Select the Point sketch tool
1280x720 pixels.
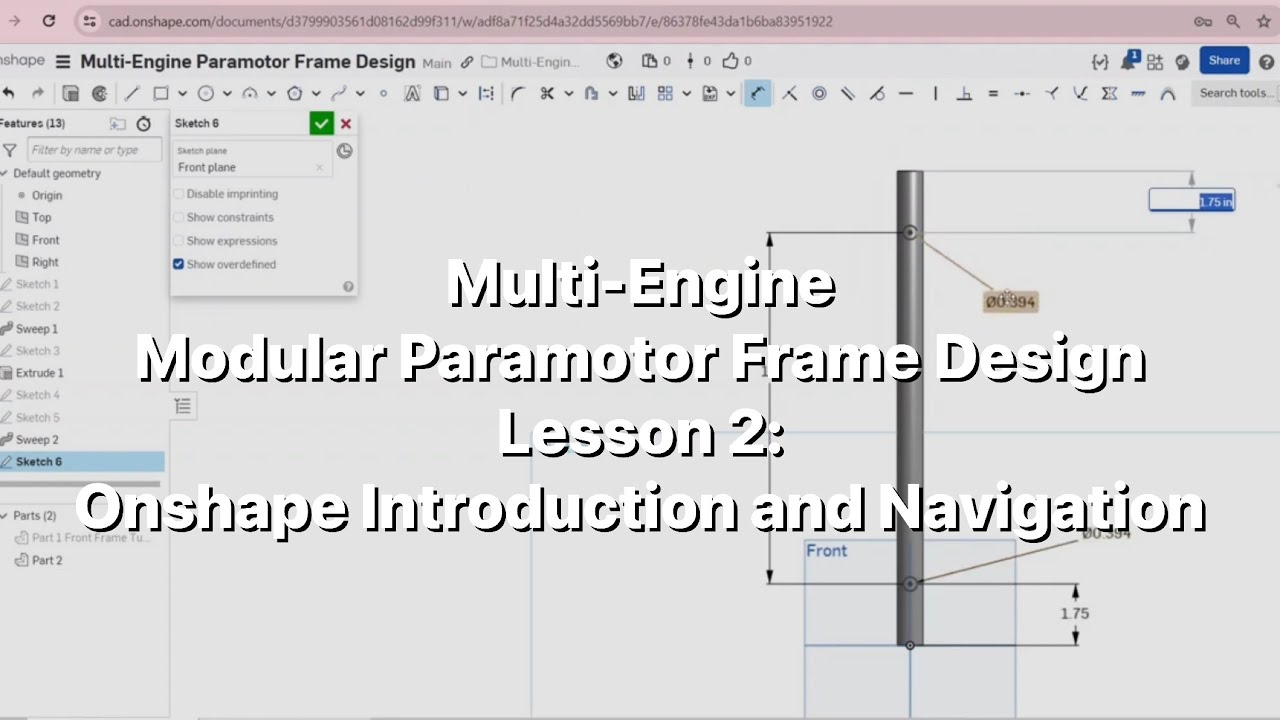pos(383,93)
